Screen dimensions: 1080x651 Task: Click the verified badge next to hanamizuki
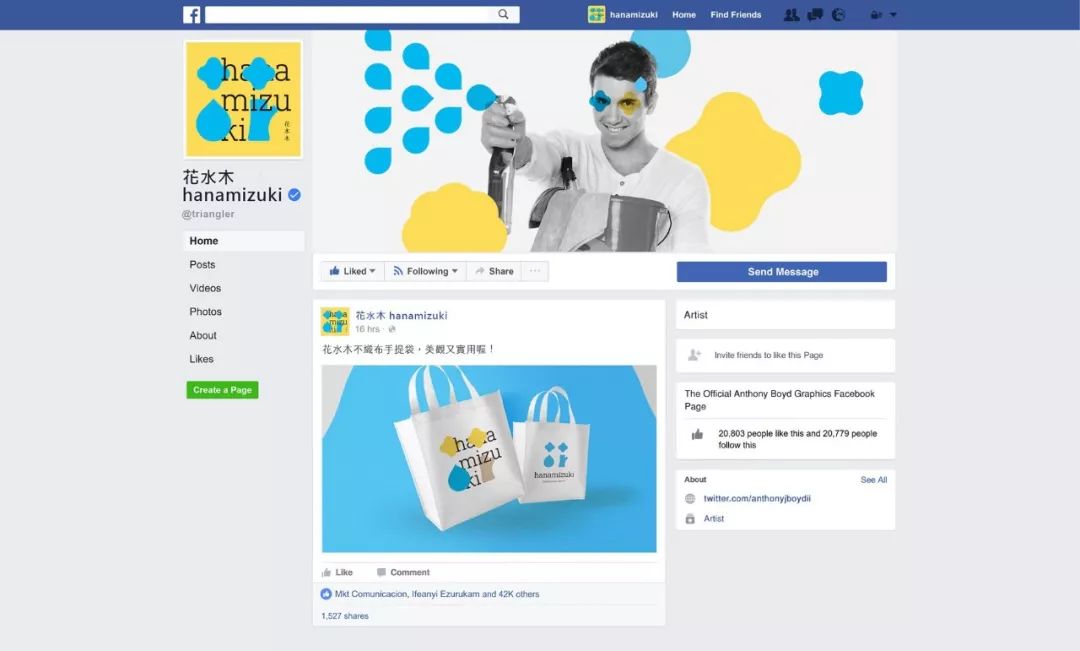(294, 195)
